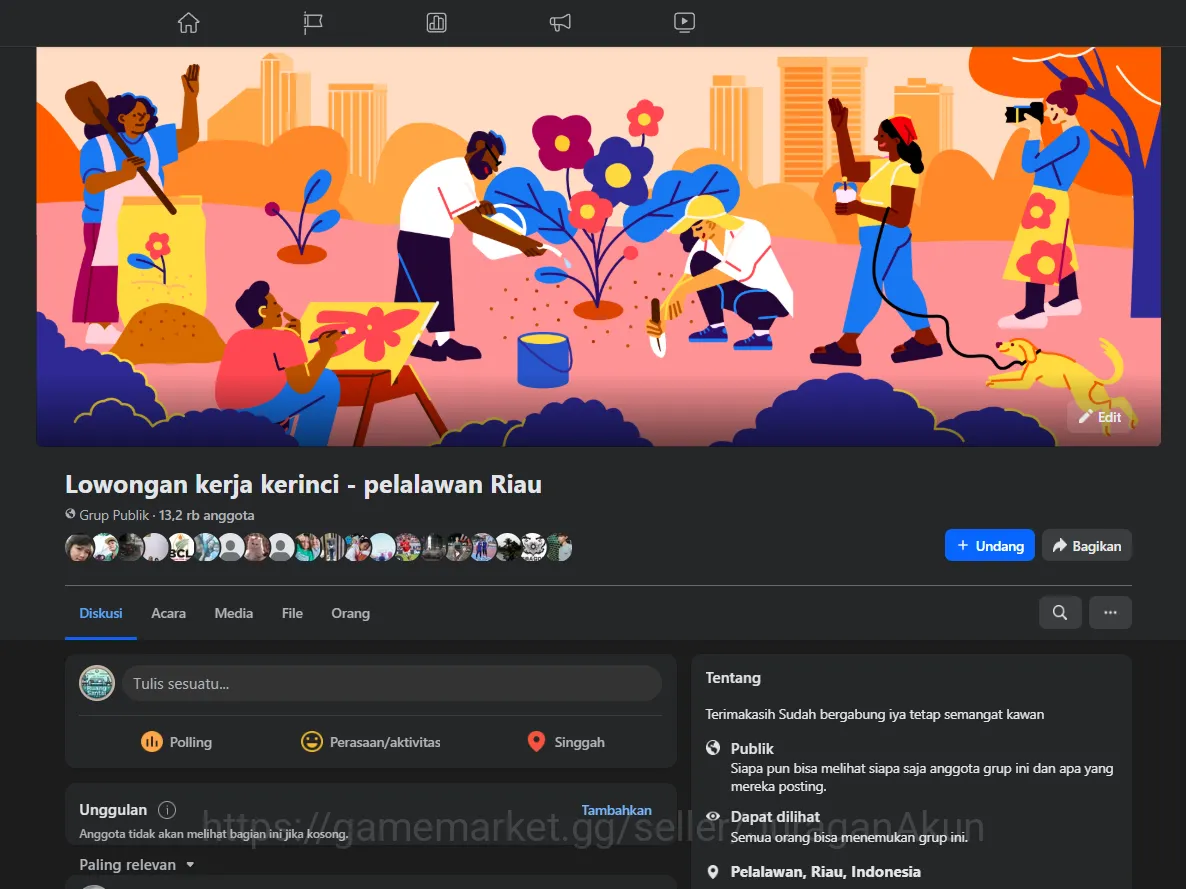The width and height of the screenshot is (1186, 889).
Task: Click the 'Terimakasih Sudah bergabung' description text
Action: point(874,714)
